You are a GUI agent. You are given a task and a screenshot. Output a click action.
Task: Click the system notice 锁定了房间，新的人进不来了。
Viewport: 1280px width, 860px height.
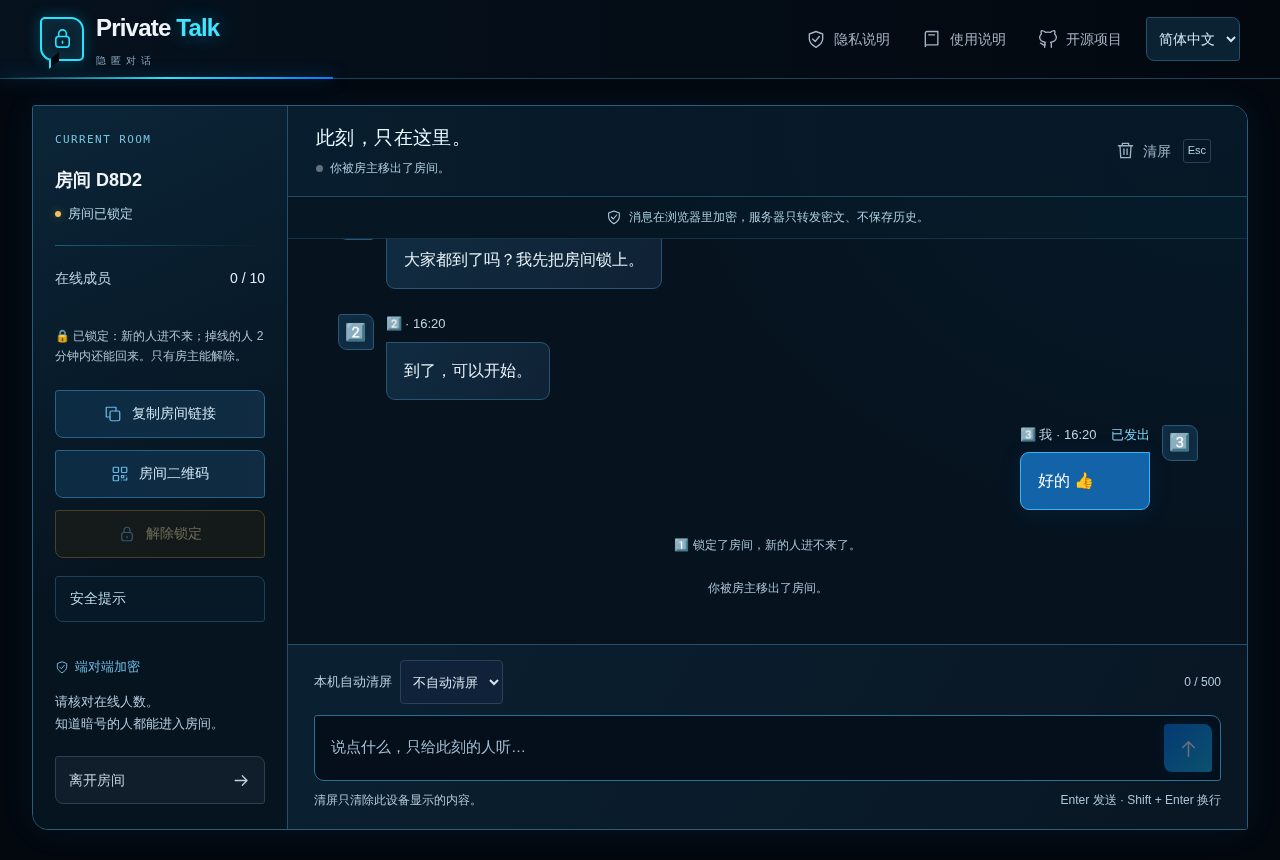coord(767,545)
